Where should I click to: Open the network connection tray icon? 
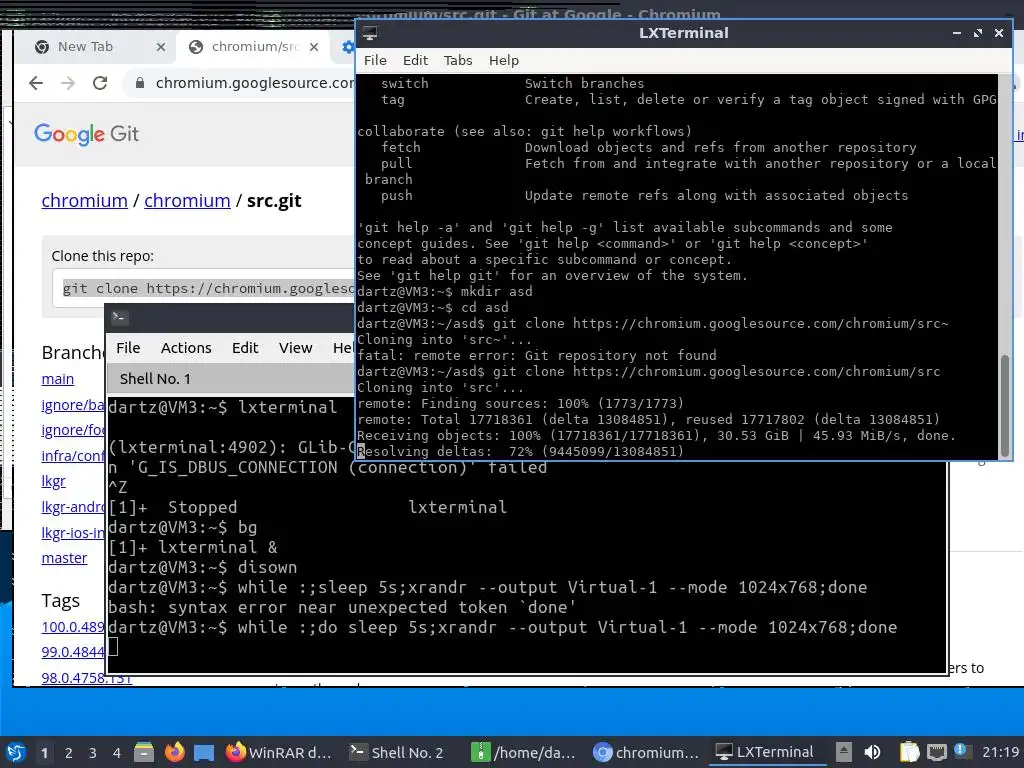(x=936, y=752)
